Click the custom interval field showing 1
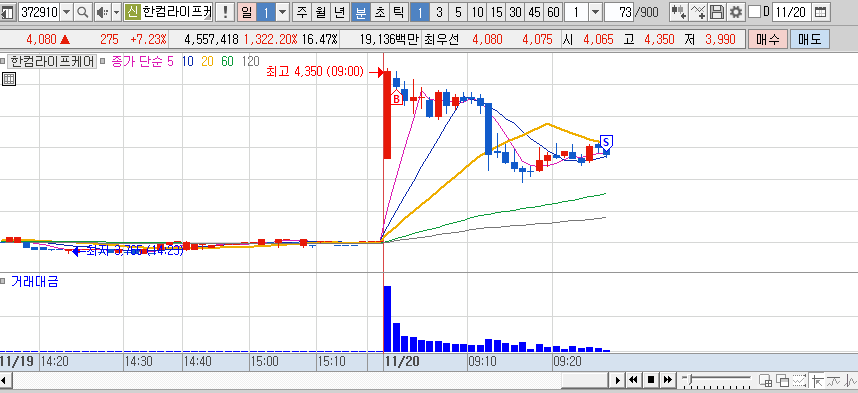 pyautogui.click(x=577, y=11)
